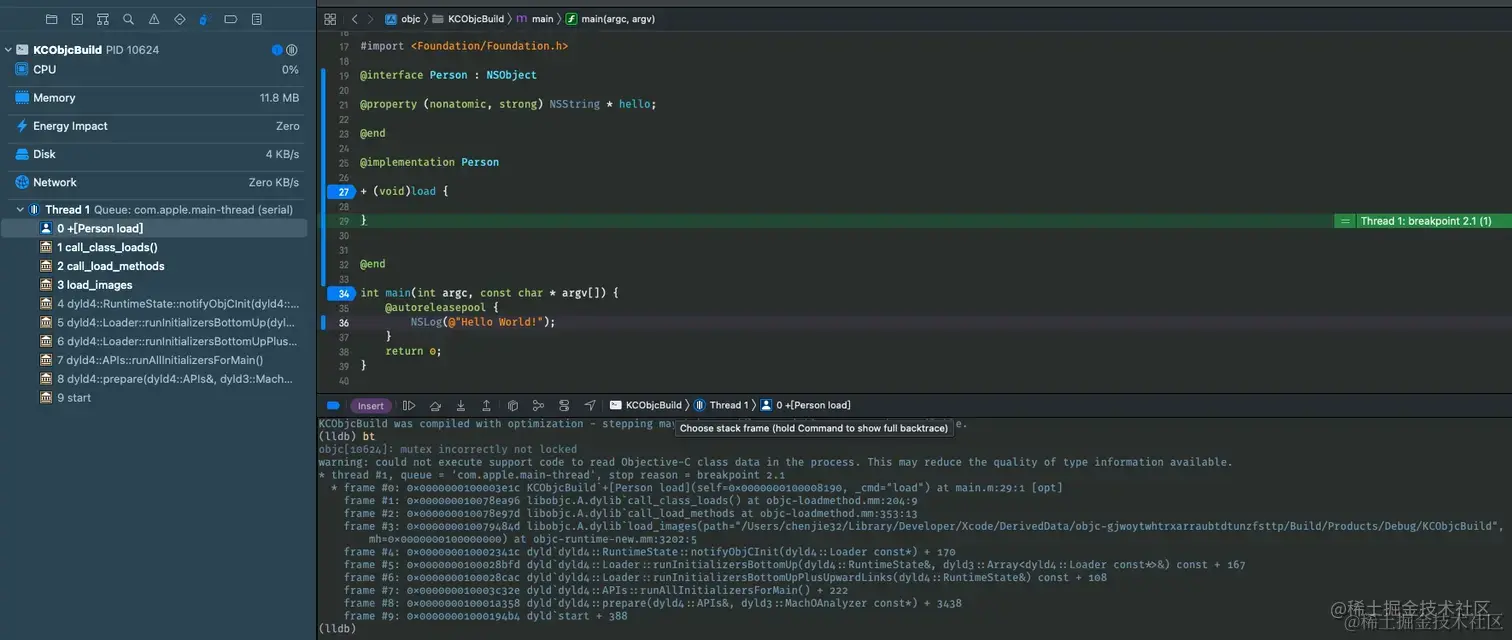
Task: Click the Insert mode badge
Action: coord(370,405)
